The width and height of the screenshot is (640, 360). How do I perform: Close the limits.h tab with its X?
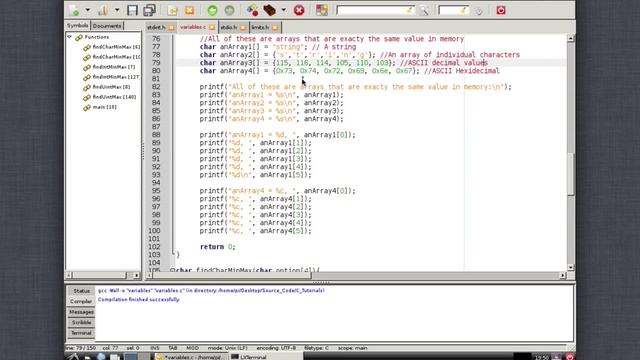pyautogui.click(x=276, y=28)
